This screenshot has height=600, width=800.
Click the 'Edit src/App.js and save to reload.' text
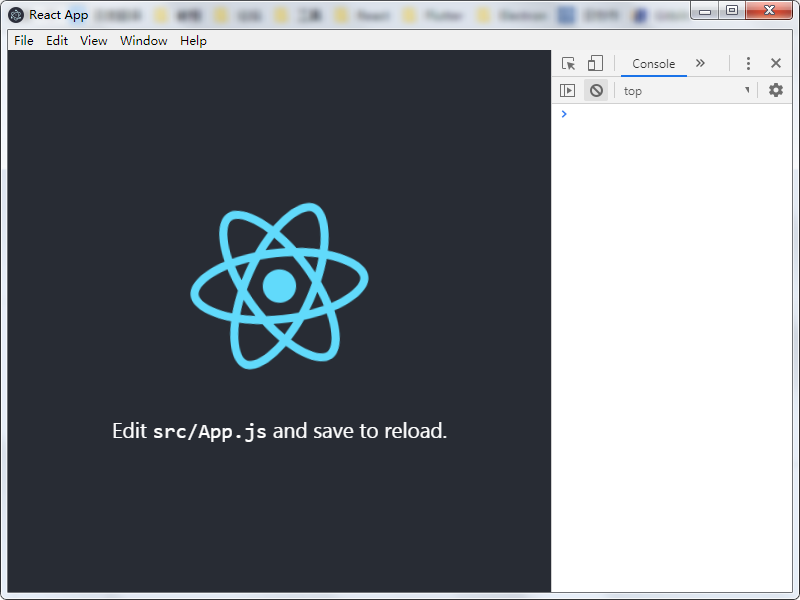280,431
